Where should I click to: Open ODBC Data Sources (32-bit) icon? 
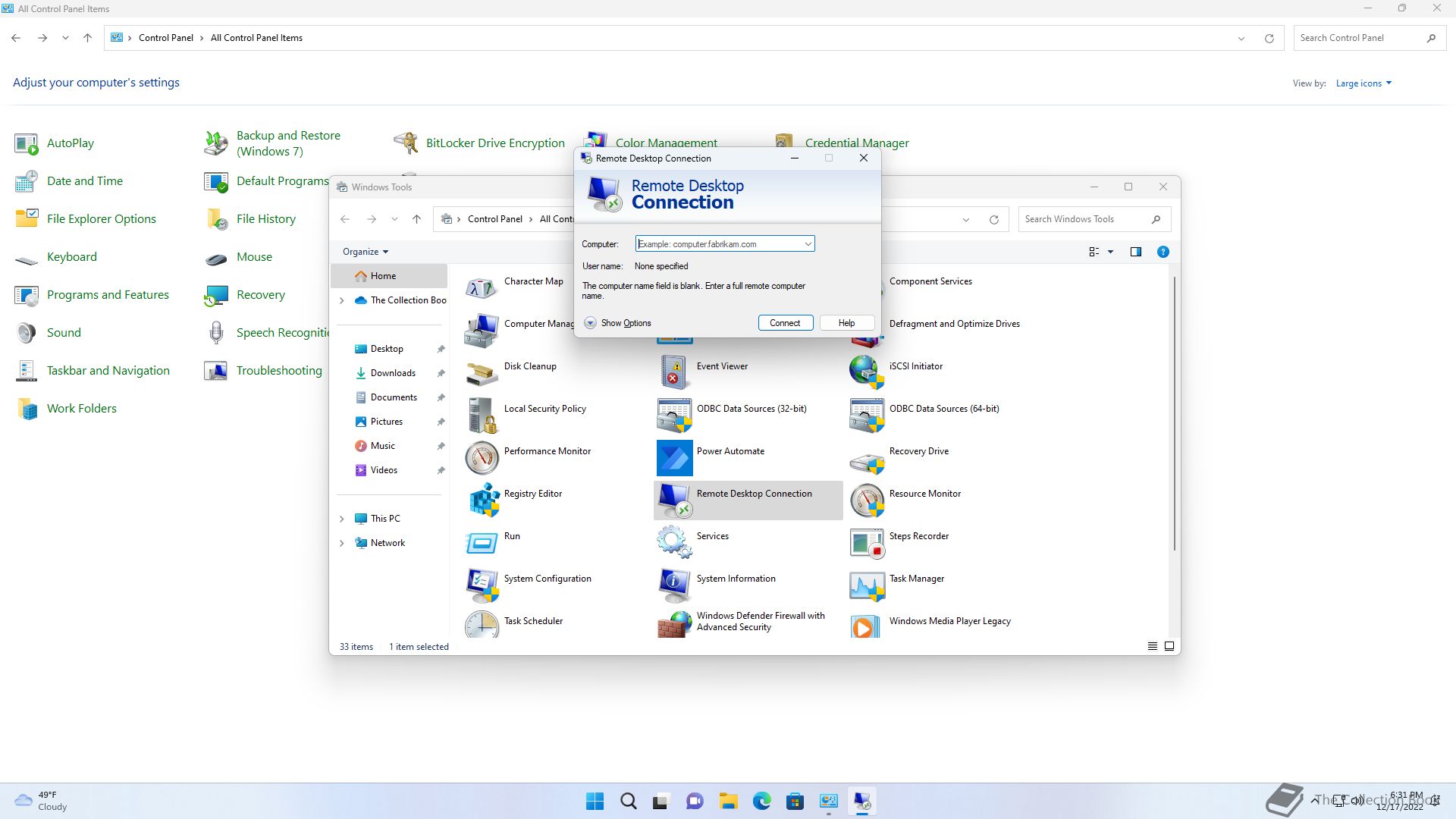click(x=675, y=416)
